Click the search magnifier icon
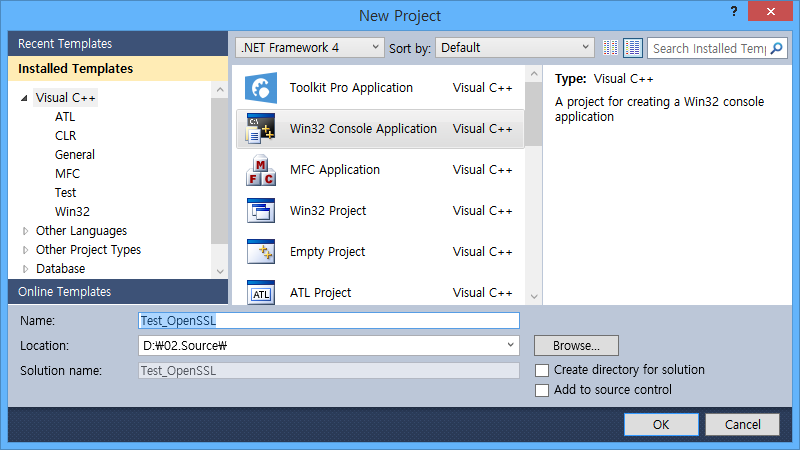This screenshot has width=800, height=450. click(x=777, y=48)
